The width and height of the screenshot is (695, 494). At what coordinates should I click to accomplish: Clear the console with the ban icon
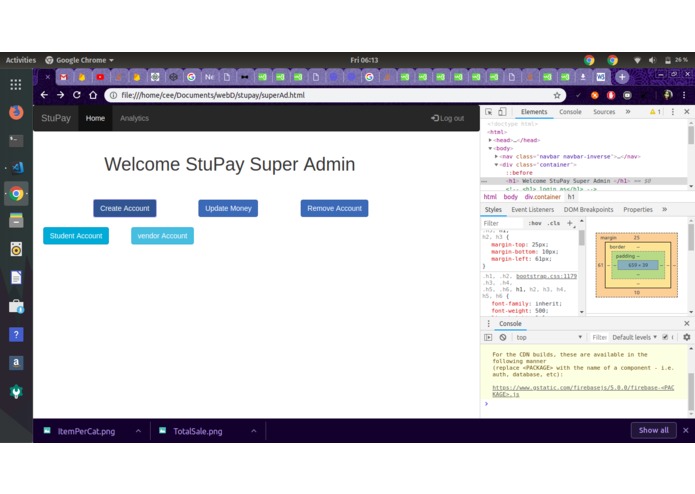[503, 337]
